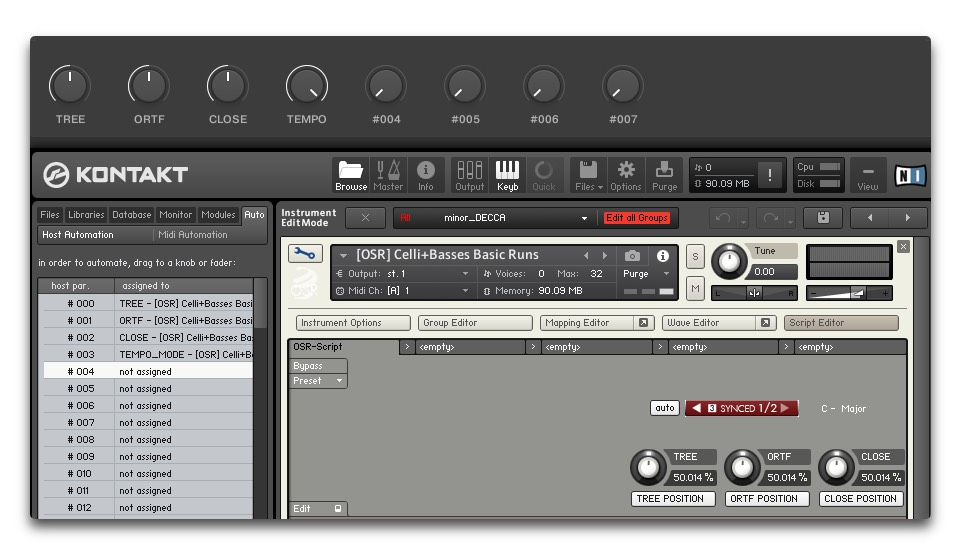Expand the instrument name header arrow

(344, 255)
